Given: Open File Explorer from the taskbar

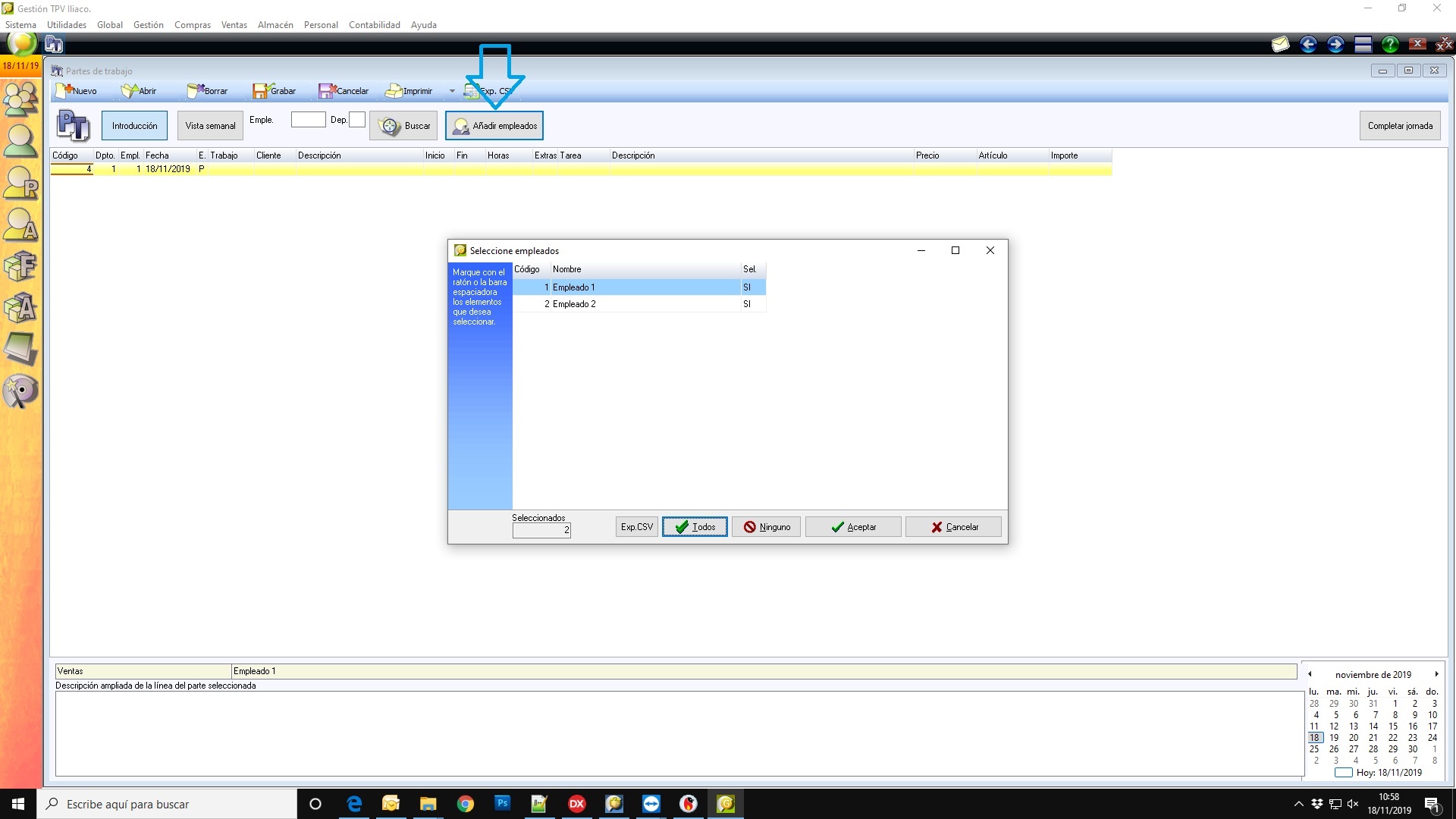Looking at the screenshot, I should (428, 804).
